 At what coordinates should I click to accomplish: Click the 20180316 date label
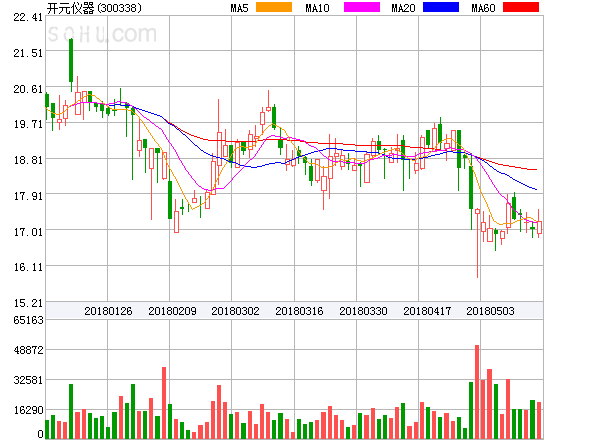click(299, 311)
